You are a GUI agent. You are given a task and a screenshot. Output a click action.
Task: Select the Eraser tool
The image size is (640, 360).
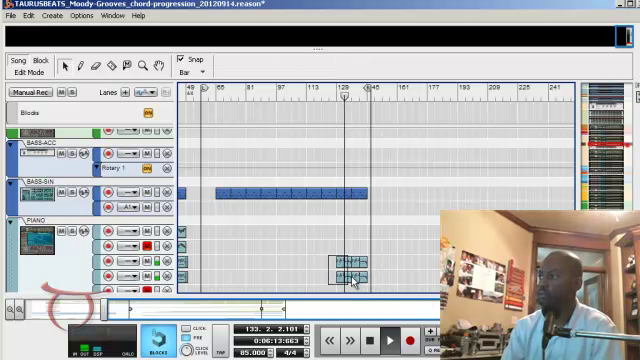(x=96, y=66)
